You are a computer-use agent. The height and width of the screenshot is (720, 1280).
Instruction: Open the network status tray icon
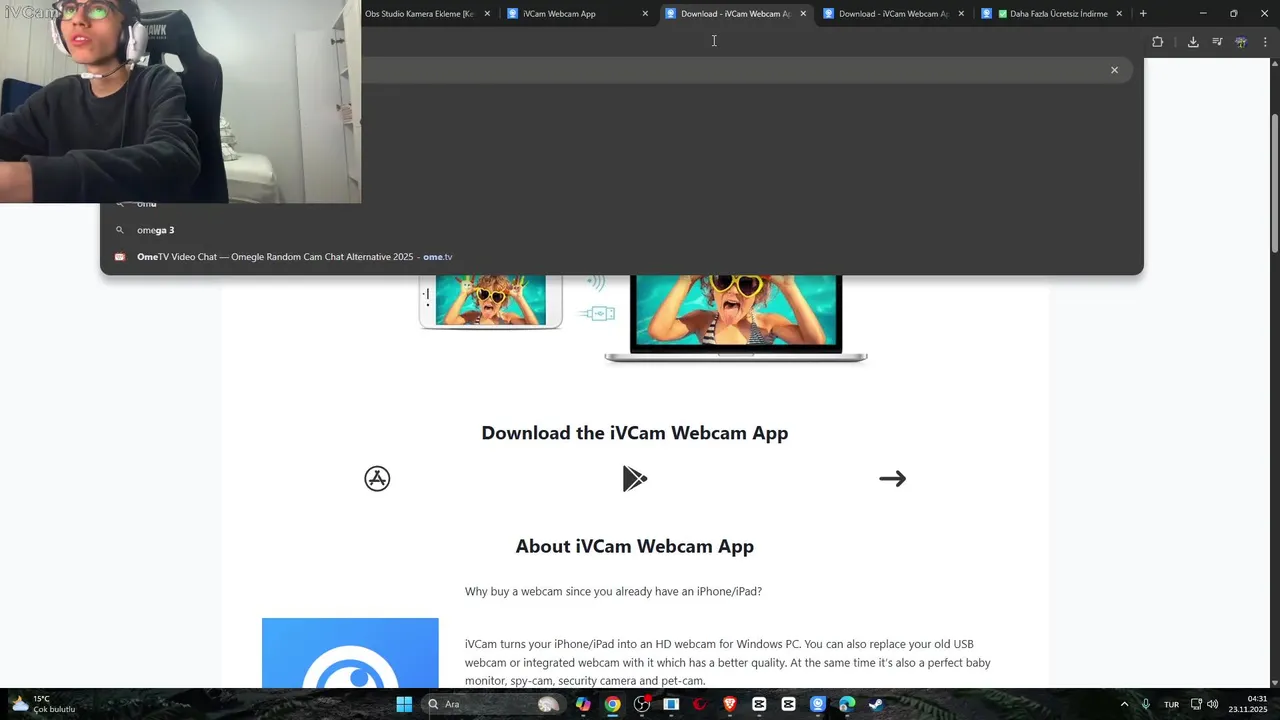click(1197, 704)
